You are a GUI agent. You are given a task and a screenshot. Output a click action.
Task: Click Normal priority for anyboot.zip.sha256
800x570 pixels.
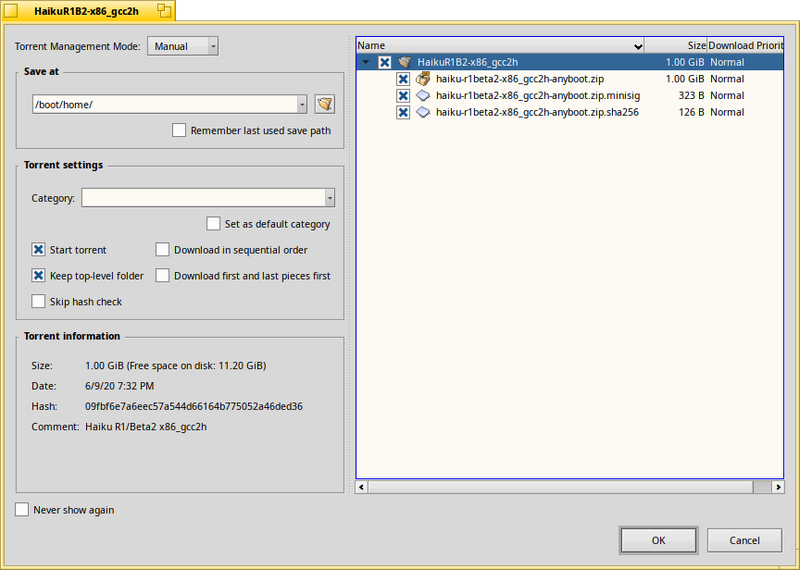pyautogui.click(x=727, y=112)
